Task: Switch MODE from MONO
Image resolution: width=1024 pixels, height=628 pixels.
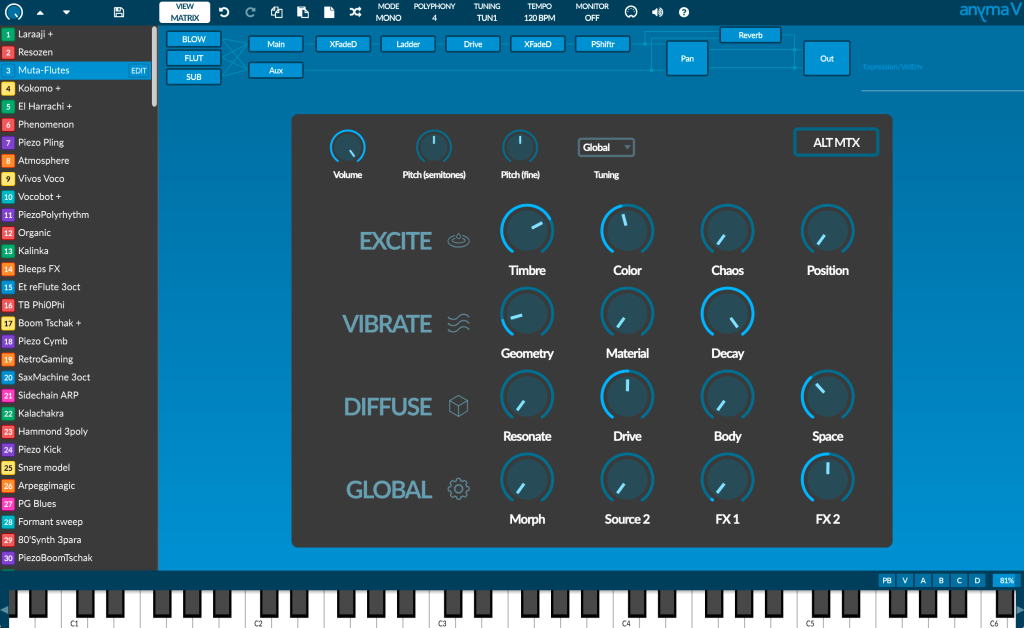Action: pos(388,12)
